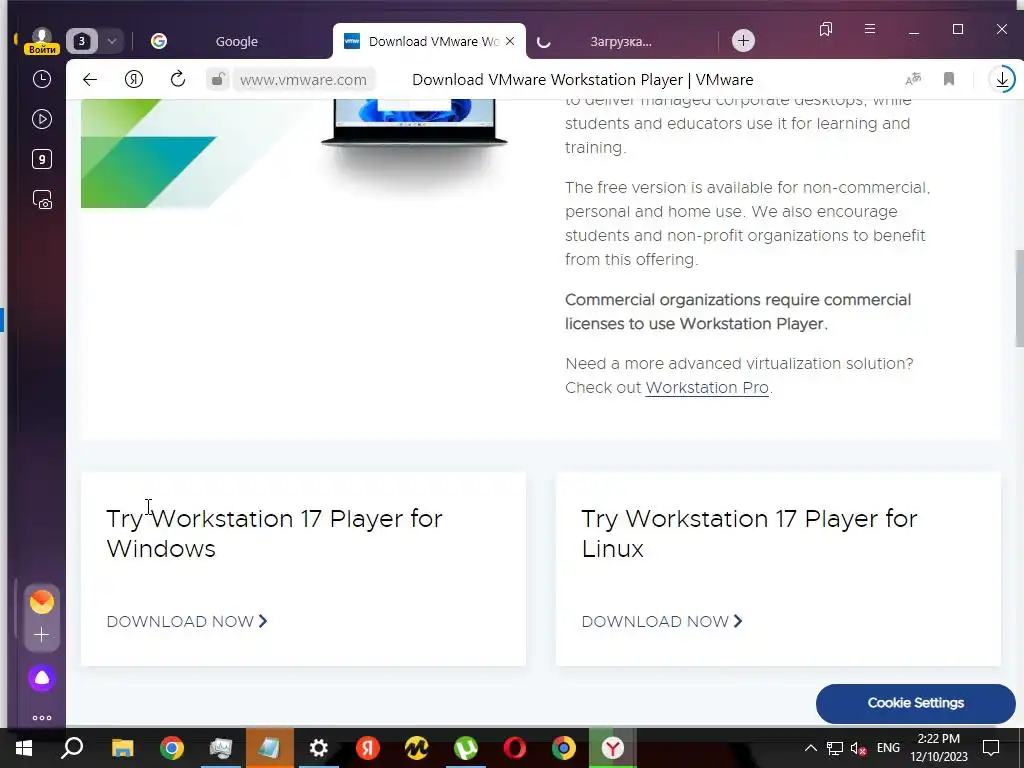
Task: Open the video play icon in sidebar
Action: coord(42,119)
